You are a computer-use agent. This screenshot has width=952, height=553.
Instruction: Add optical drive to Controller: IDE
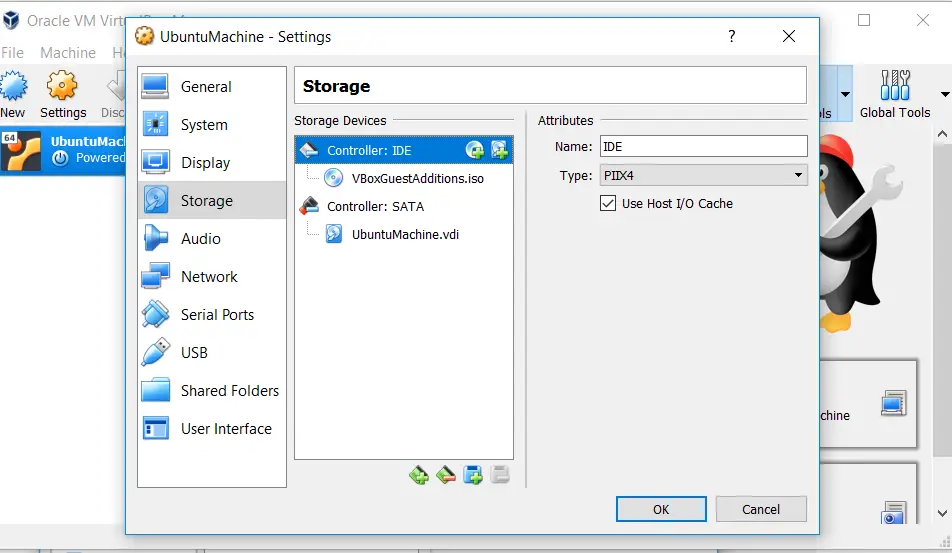pyautogui.click(x=475, y=150)
